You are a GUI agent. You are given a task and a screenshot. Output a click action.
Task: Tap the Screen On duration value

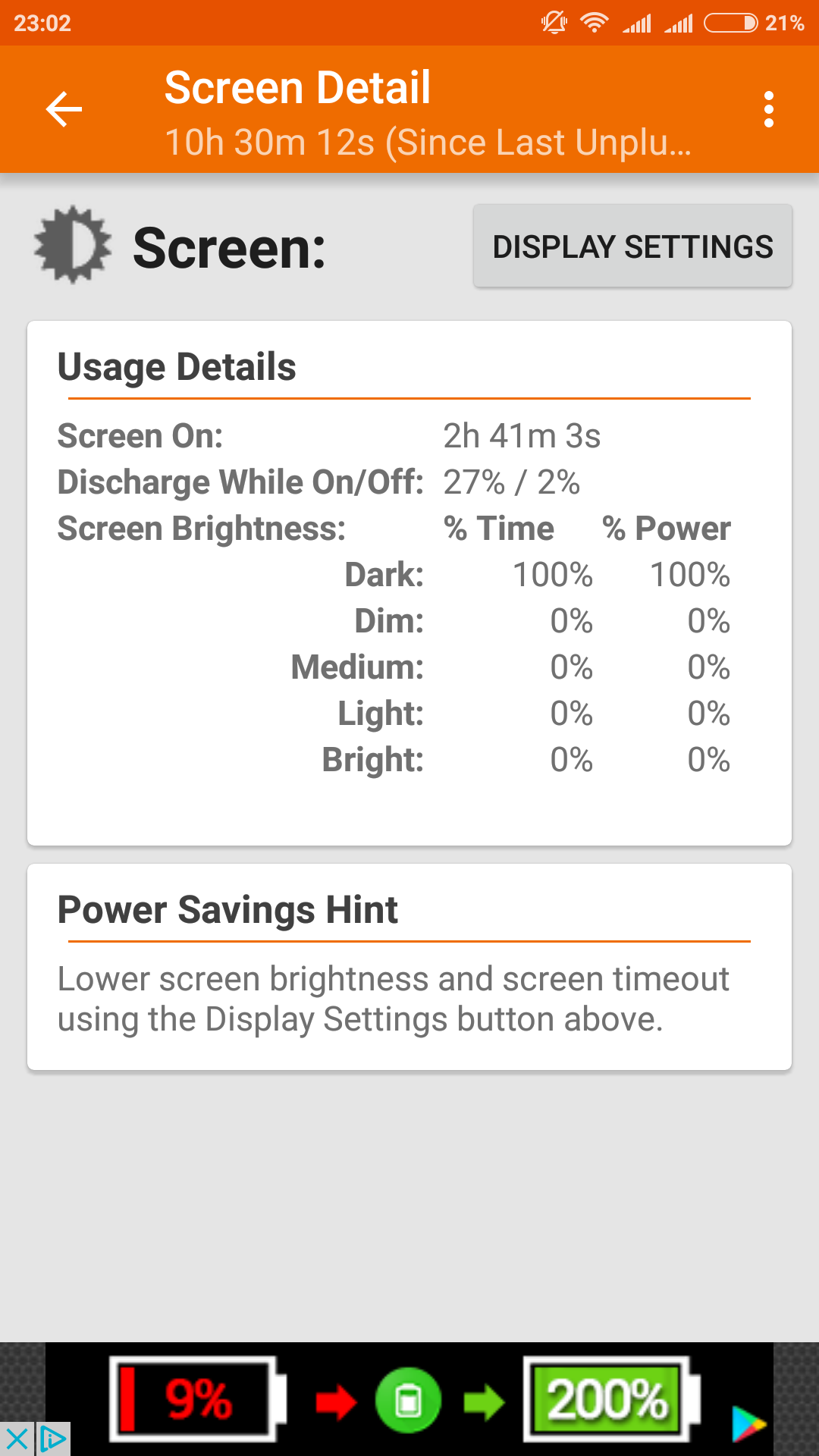pos(522,436)
